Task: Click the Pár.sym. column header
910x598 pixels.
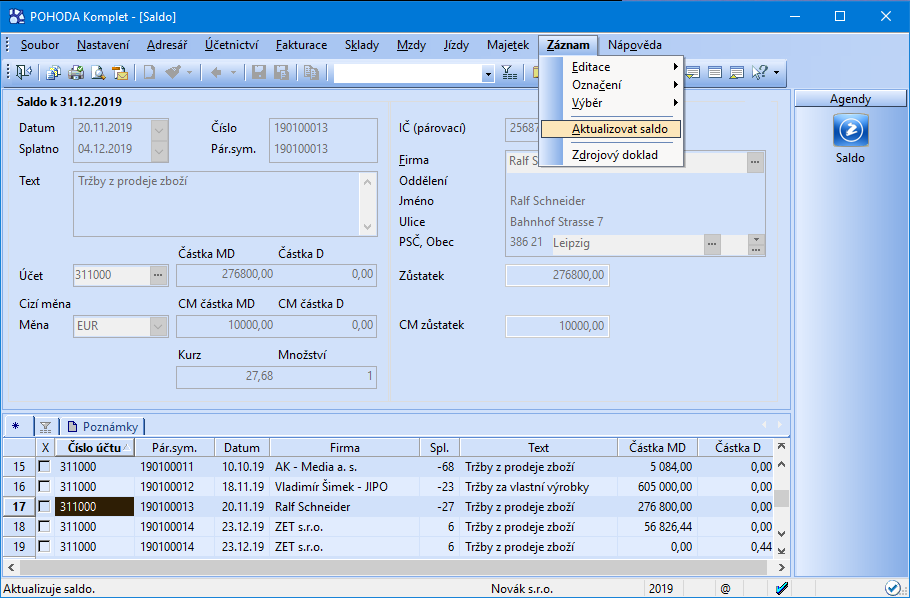Action: (175, 448)
